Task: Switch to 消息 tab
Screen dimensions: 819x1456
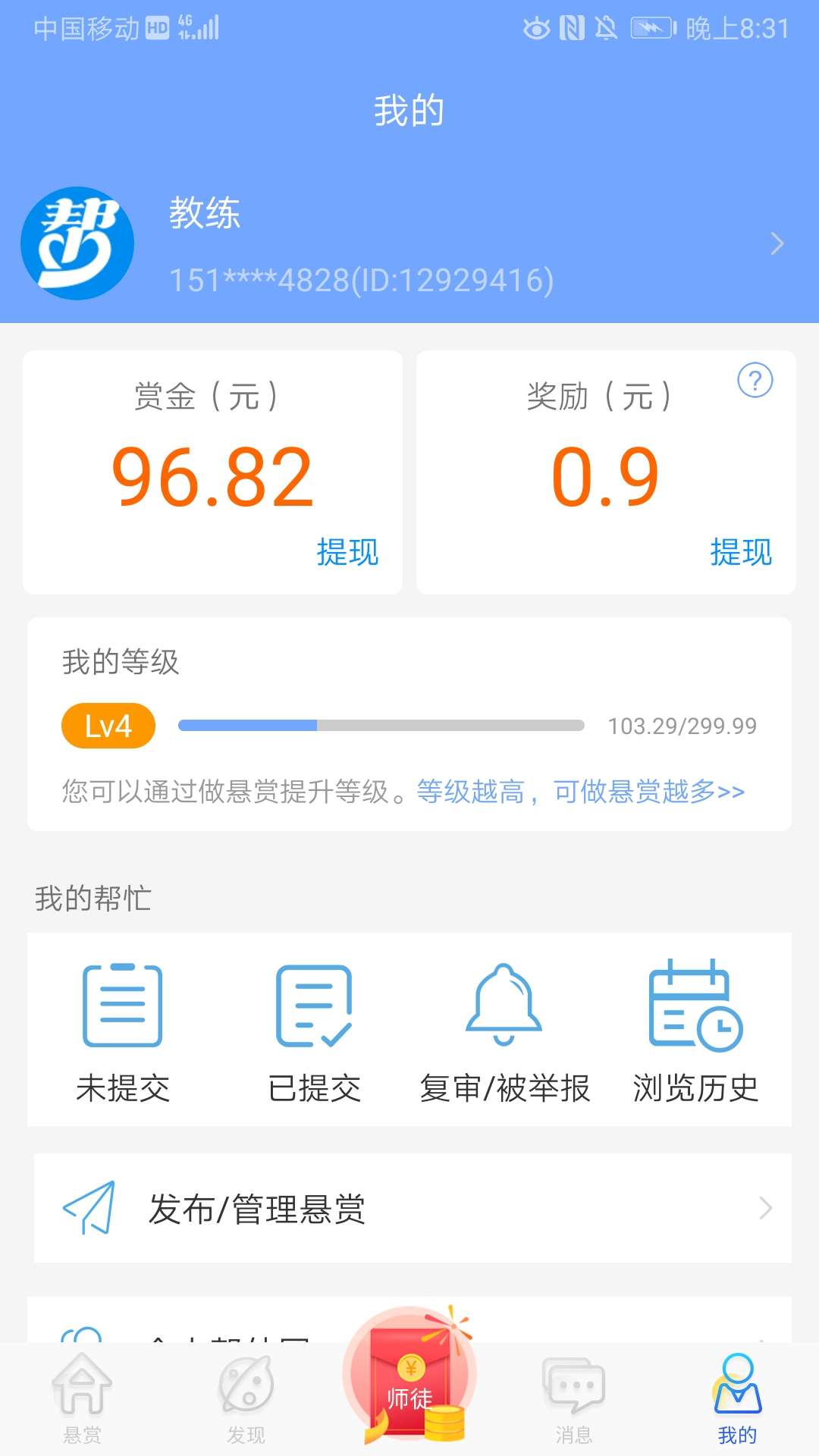Action: 573,1399
